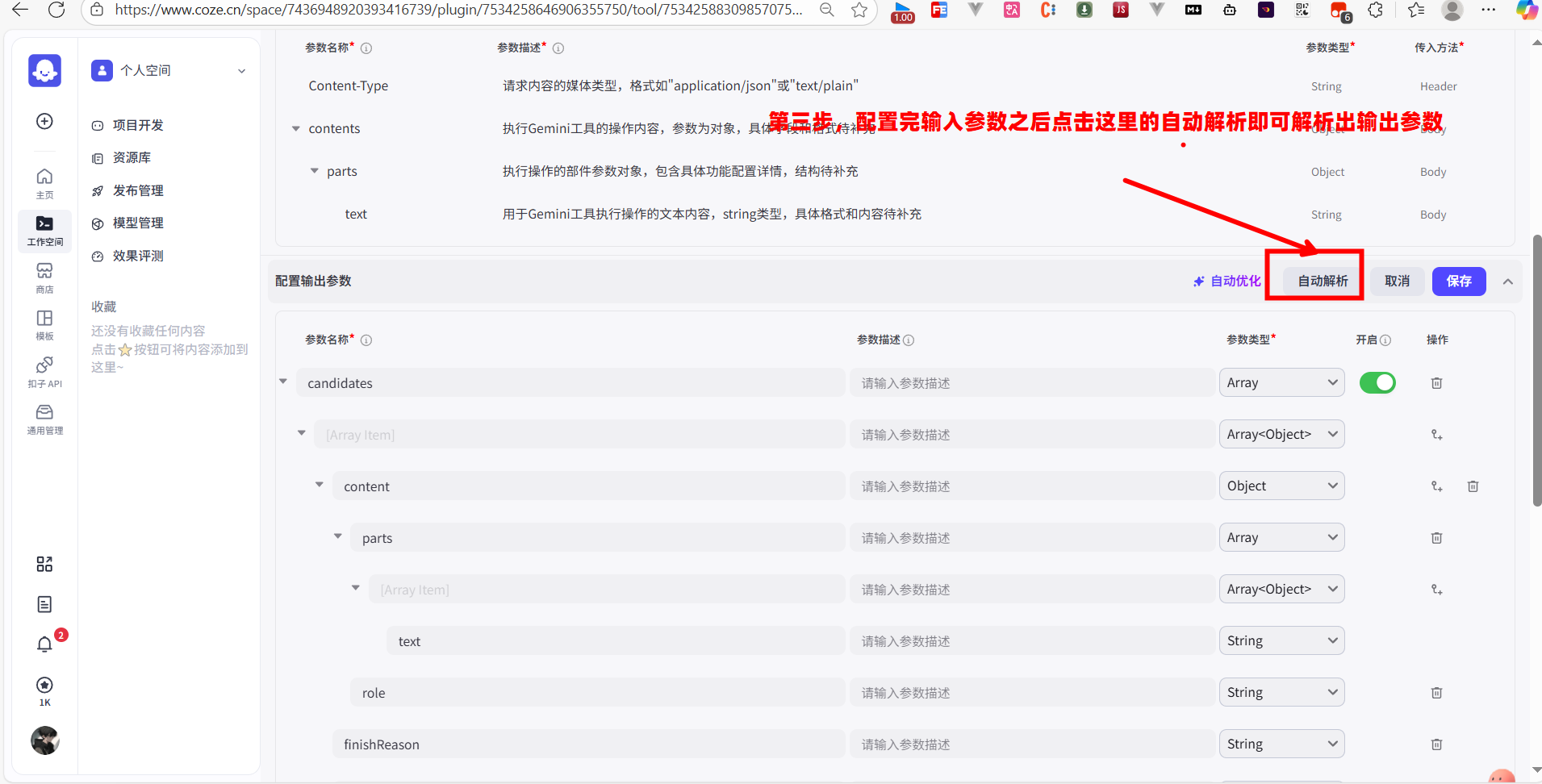Screen dimensions: 1542x784
Task: Delete the candidates parameter row
Action: click(1436, 383)
